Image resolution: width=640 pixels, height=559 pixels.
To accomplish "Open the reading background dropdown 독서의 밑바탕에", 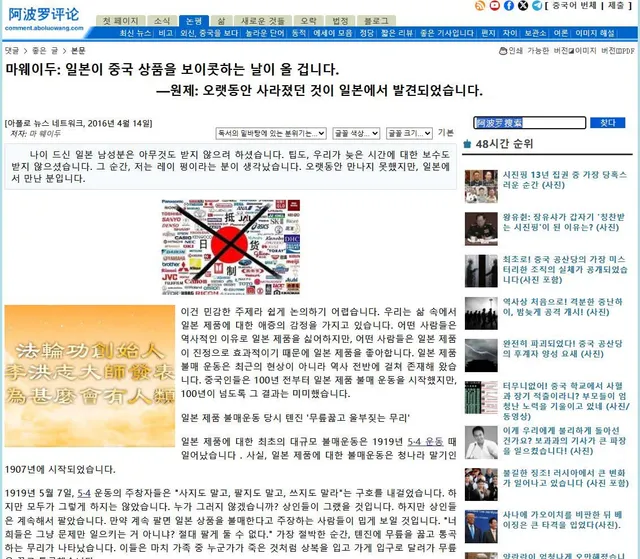I will pyautogui.click(x=271, y=133).
